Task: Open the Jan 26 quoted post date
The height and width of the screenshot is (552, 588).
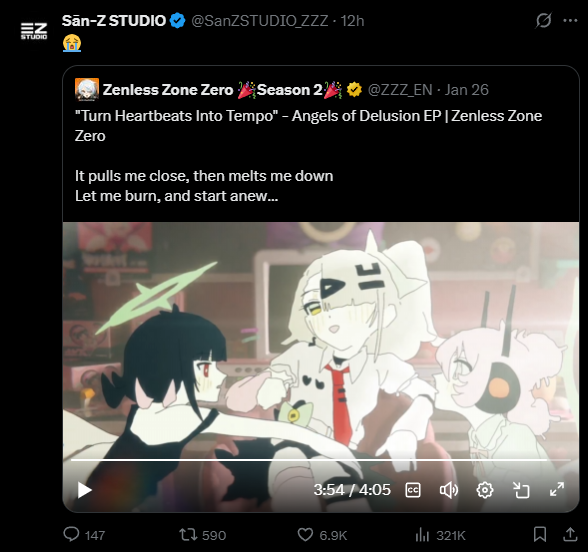Action: (x=466, y=90)
